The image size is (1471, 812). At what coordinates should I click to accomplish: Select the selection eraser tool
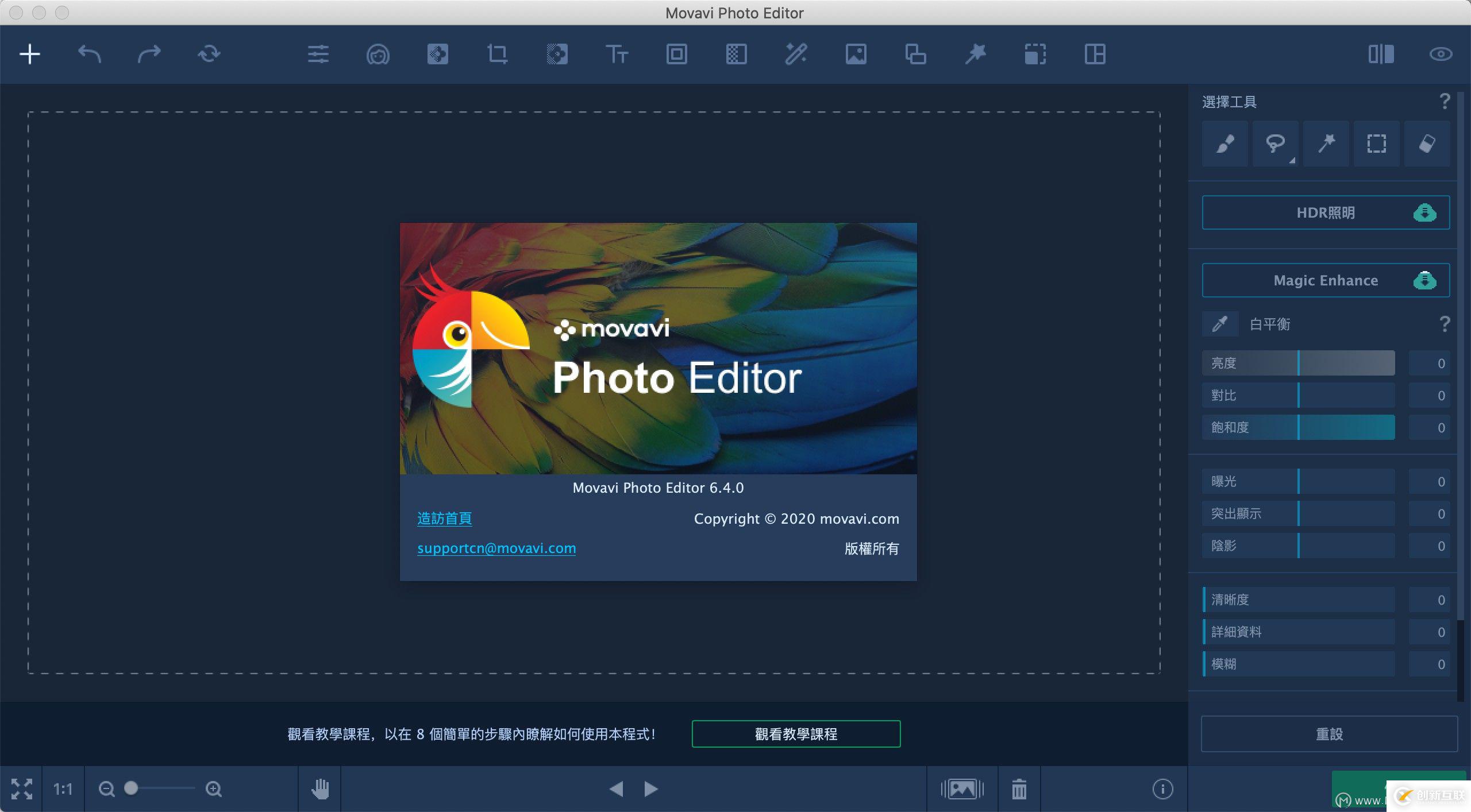click(x=1427, y=144)
